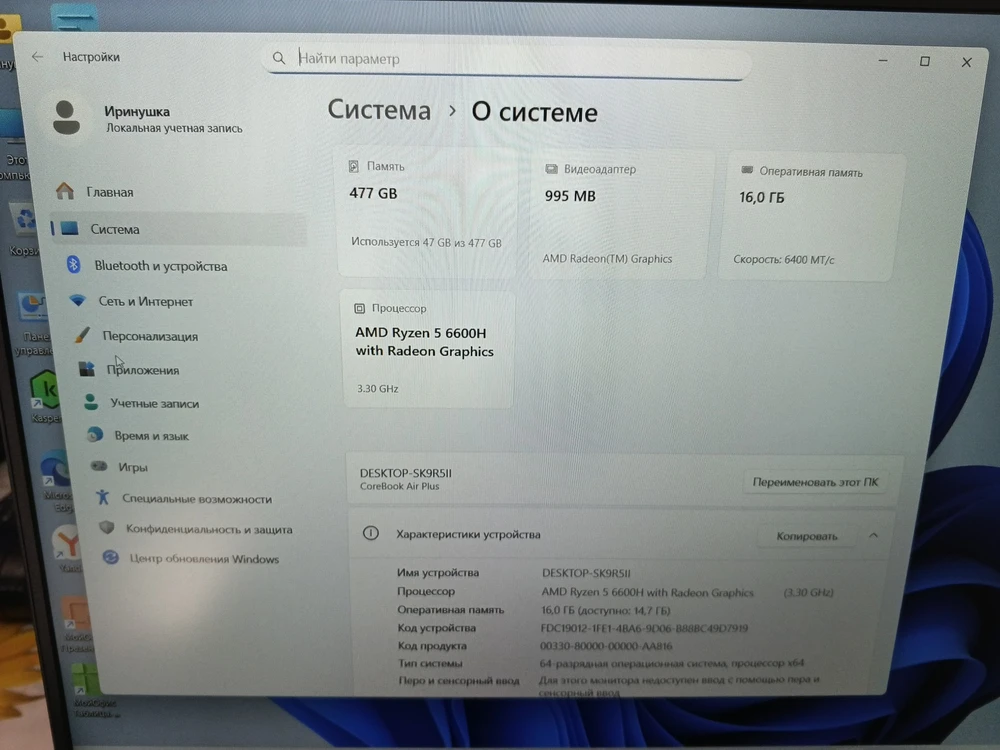Select 'Сеть и Интернет' menu item

point(145,301)
